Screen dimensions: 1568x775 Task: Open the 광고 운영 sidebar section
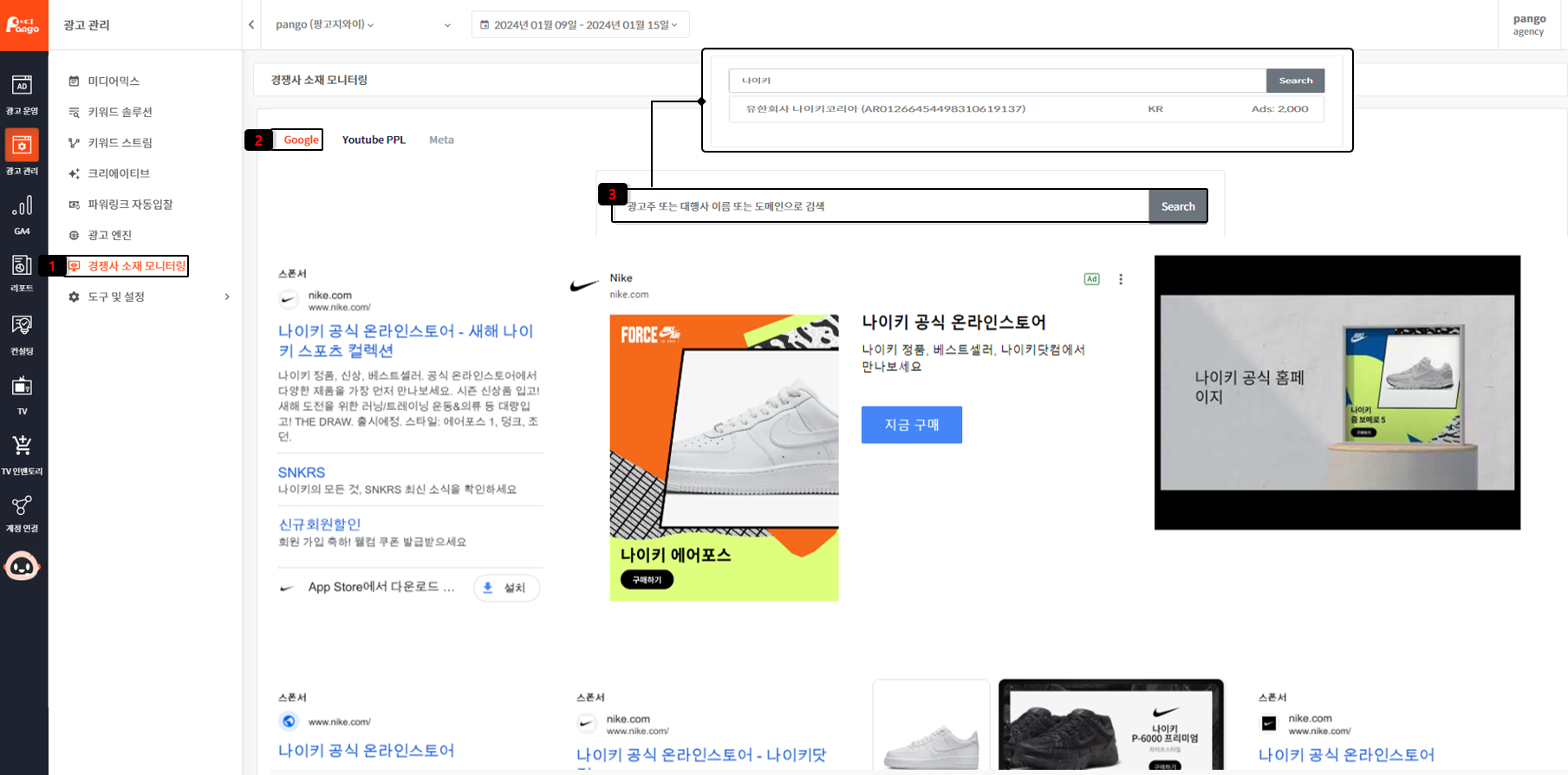click(23, 94)
